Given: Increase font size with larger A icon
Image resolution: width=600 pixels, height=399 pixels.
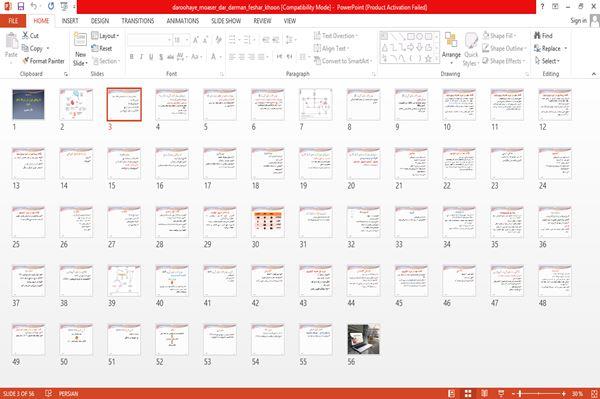Looking at the screenshot, I should coord(196,40).
